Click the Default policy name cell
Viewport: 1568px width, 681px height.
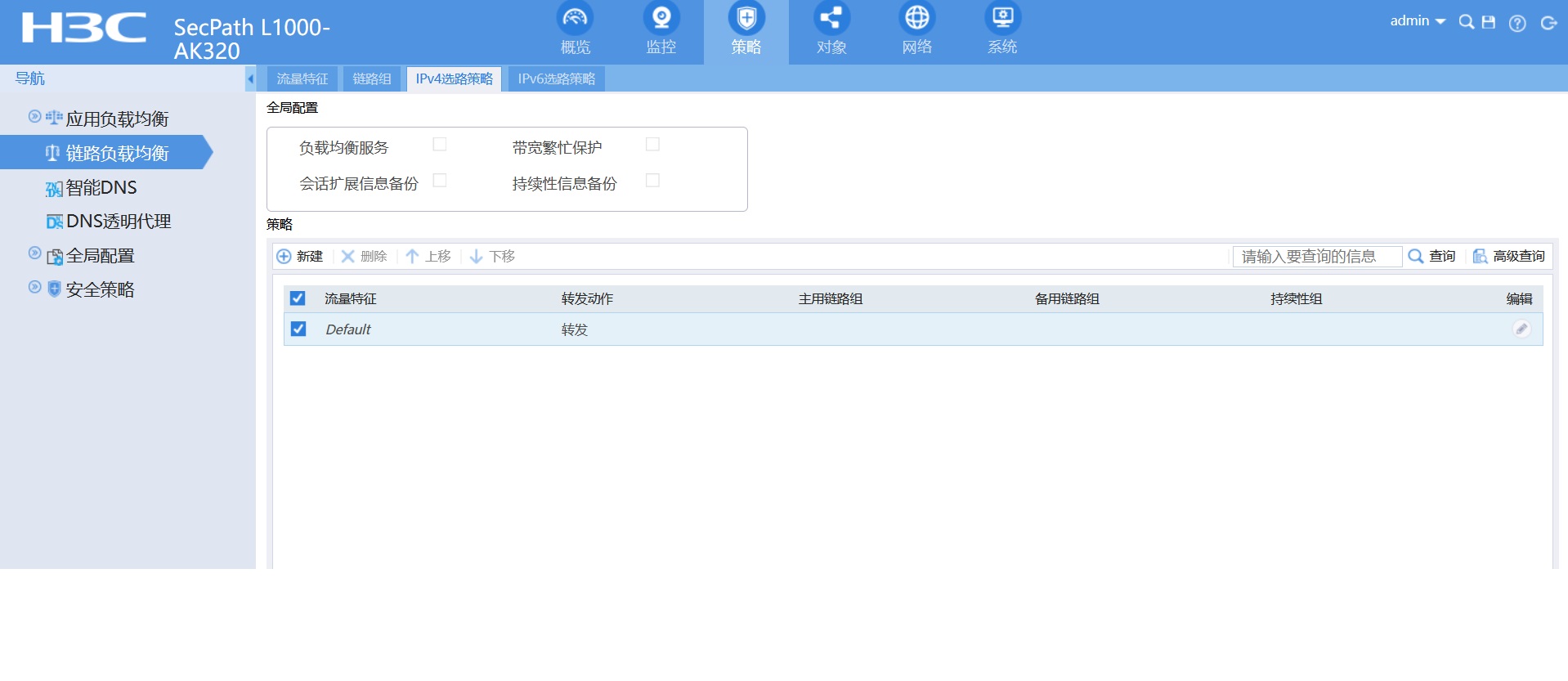coord(348,329)
